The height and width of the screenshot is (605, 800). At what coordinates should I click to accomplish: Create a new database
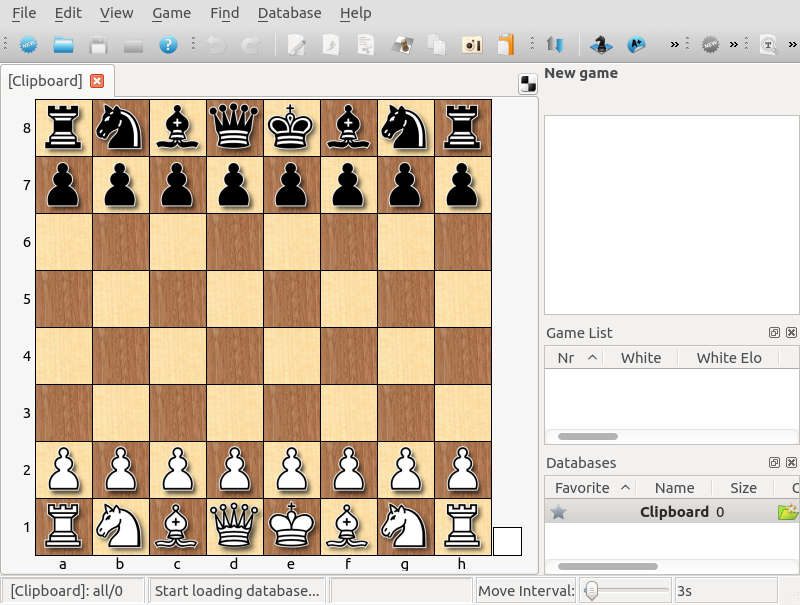click(28, 45)
